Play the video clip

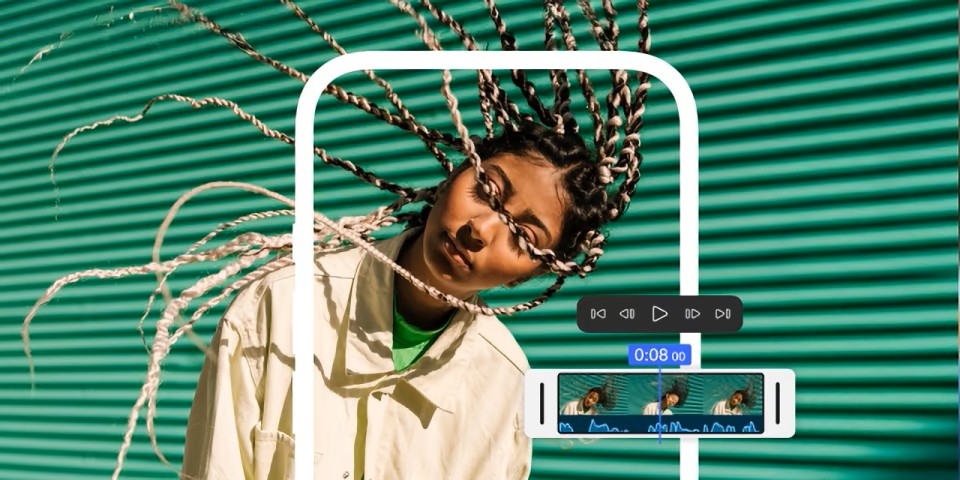(x=659, y=314)
